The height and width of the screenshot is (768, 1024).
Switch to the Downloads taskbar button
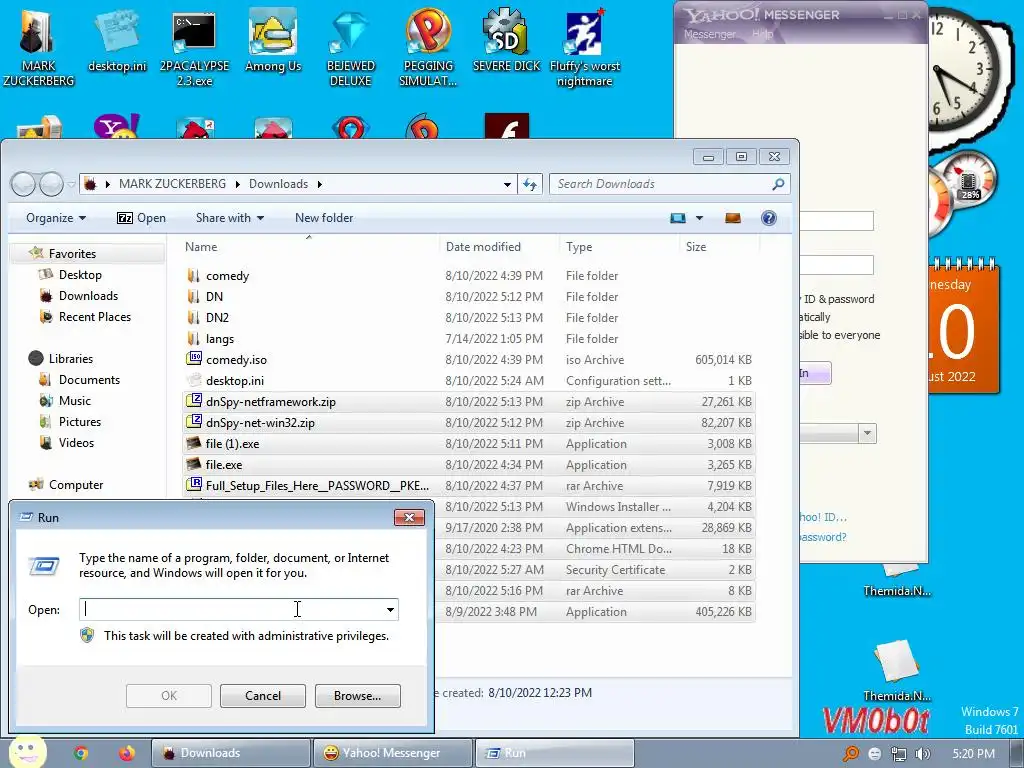231,753
